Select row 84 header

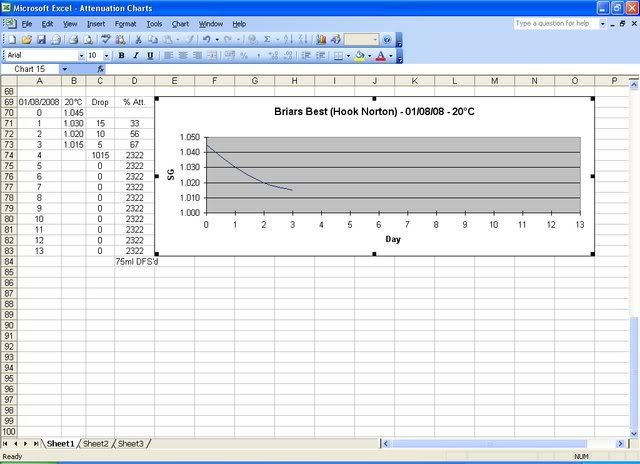pyautogui.click(x=9, y=262)
